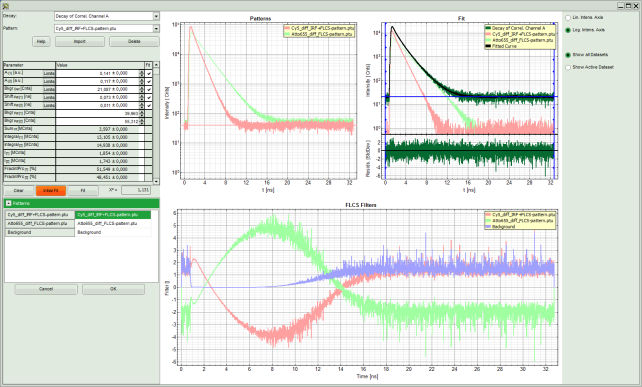The height and width of the screenshot is (387, 642).
Task: Untick the Fit checkbox for the 0,073 row
Action: tap(149, 97)
